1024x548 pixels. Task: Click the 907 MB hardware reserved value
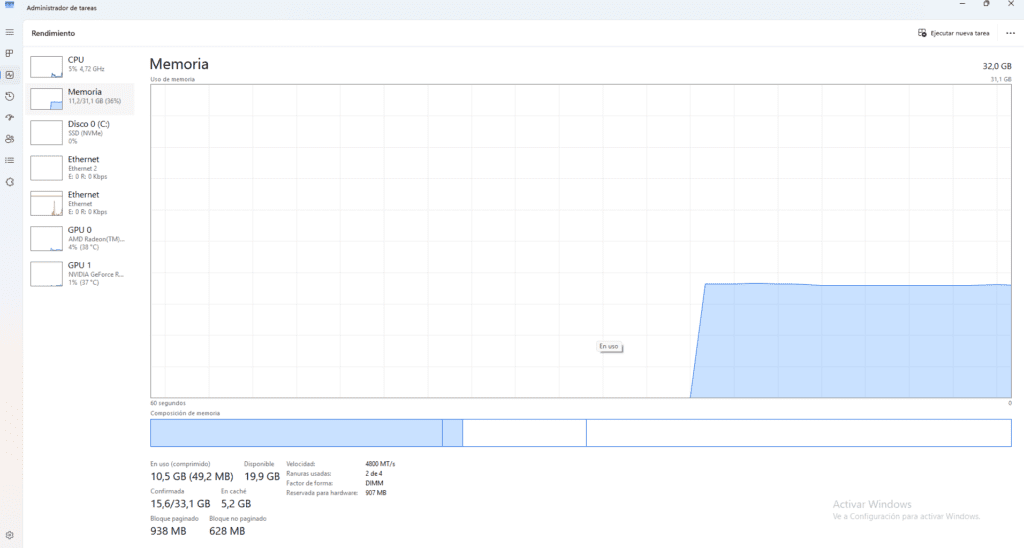click(376, 493)
